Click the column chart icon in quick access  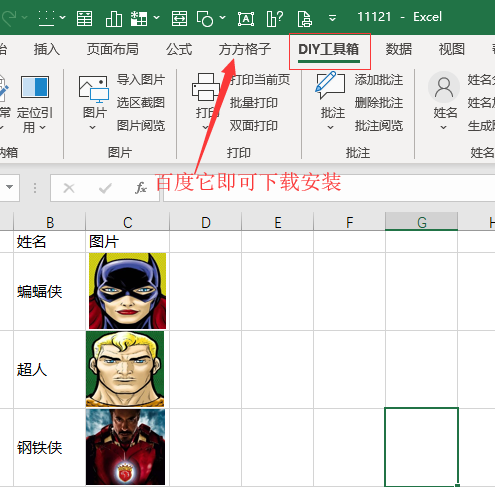click(x=114, y=18)
